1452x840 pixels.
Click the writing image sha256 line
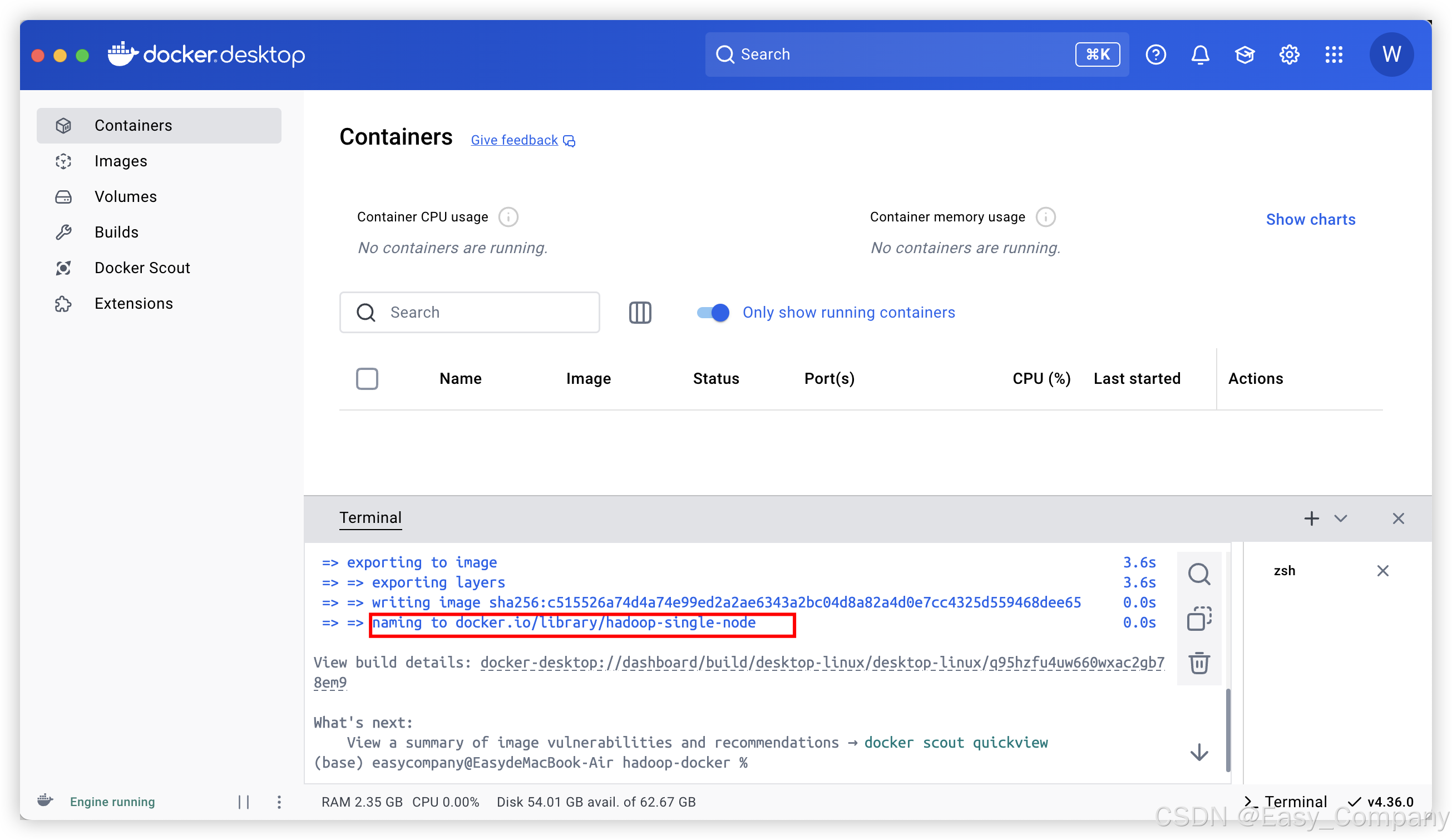point(726,602)
